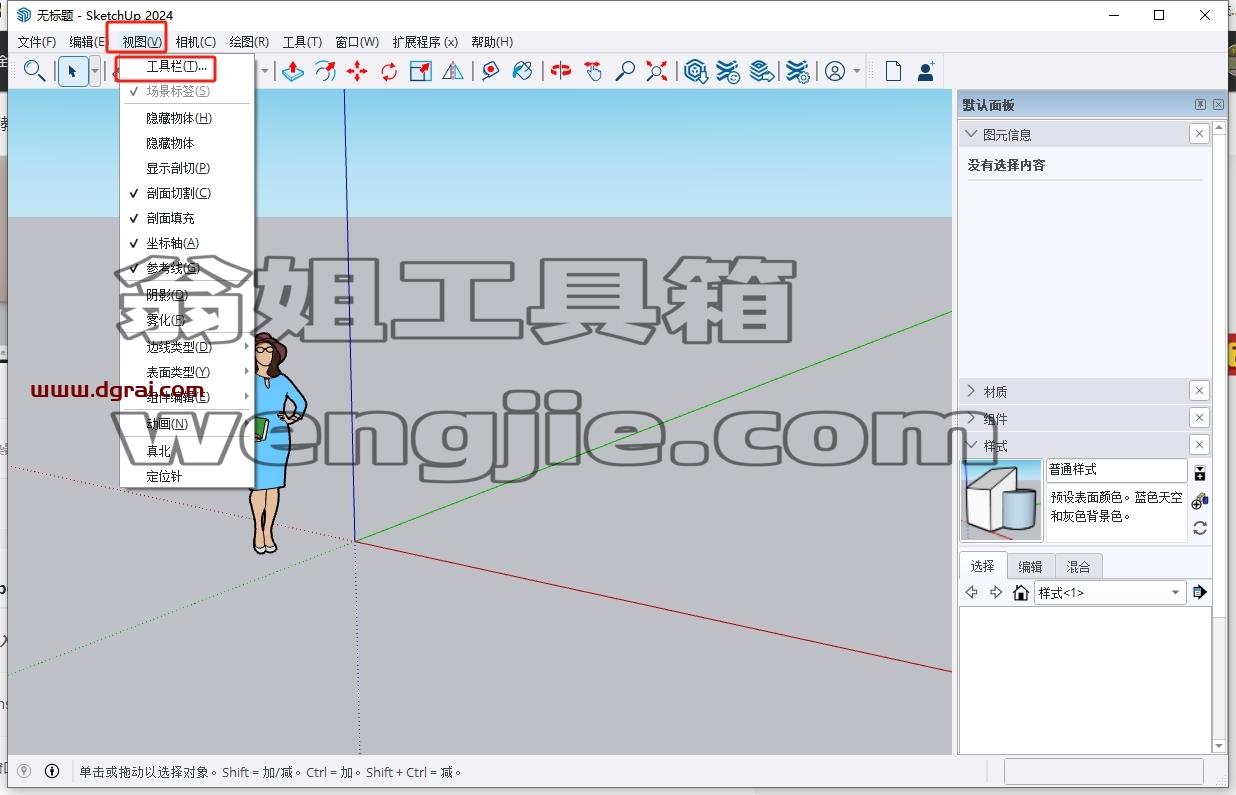
Task: Open 3D Warehouse icon
Action: [696, 71]
